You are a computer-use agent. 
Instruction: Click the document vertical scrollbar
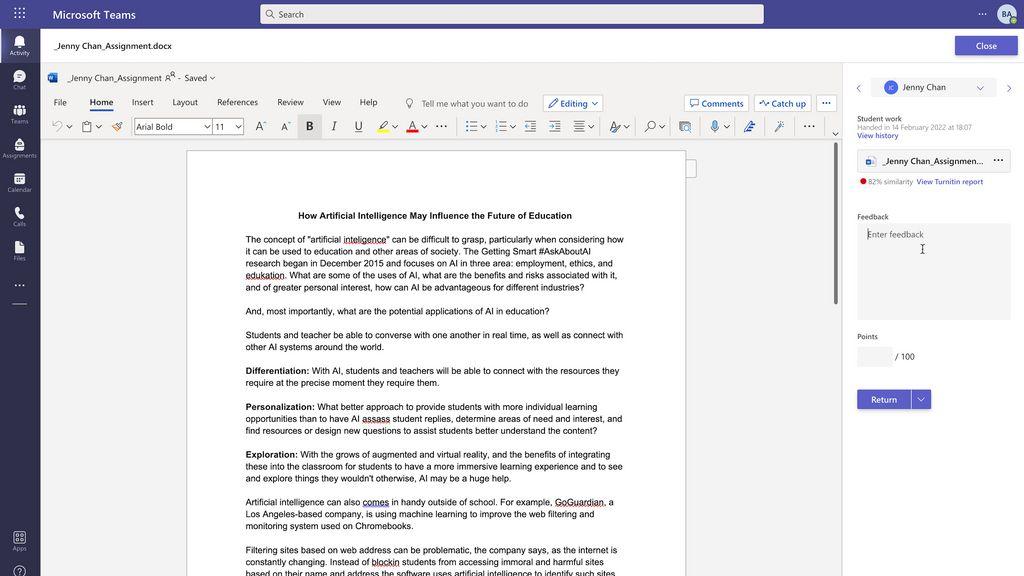tap(835, 223)
